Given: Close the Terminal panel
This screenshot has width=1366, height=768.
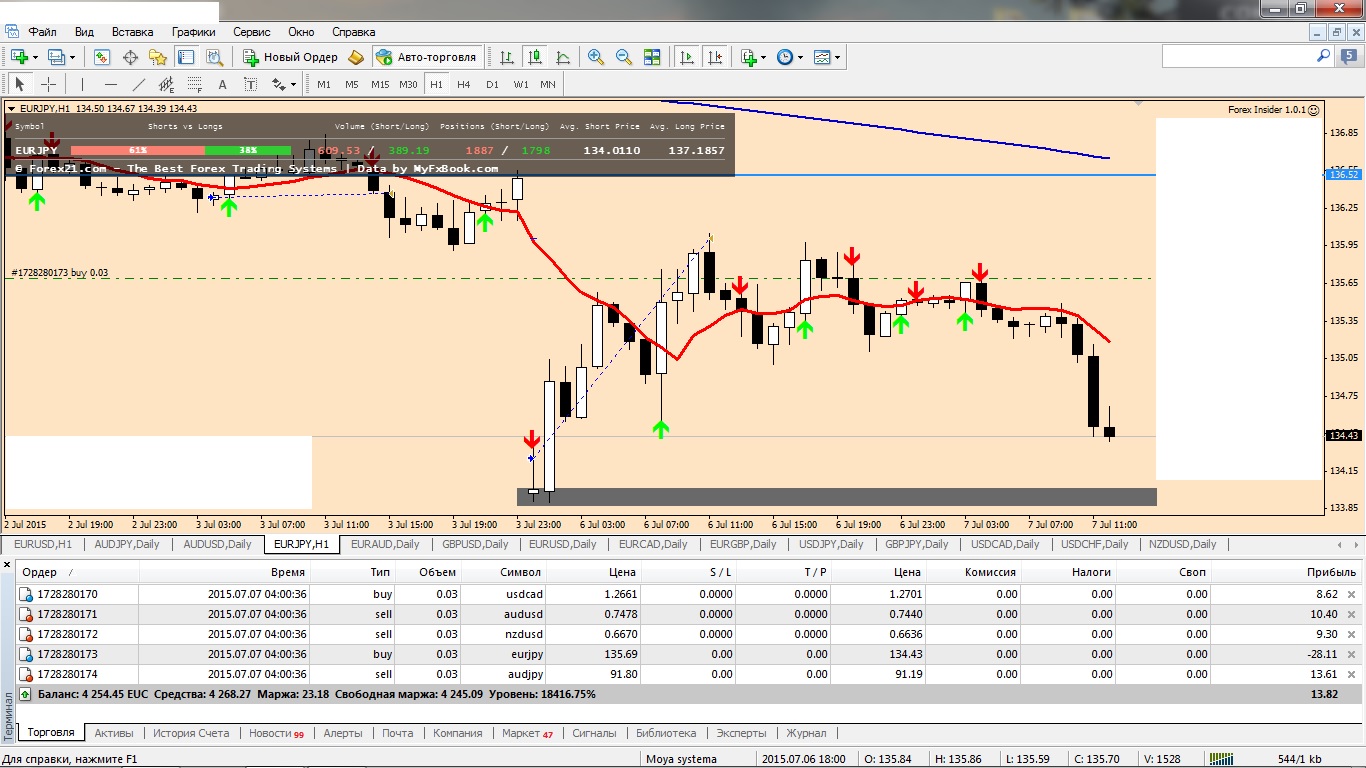Looking at the screenshot, I should (8, 565).
